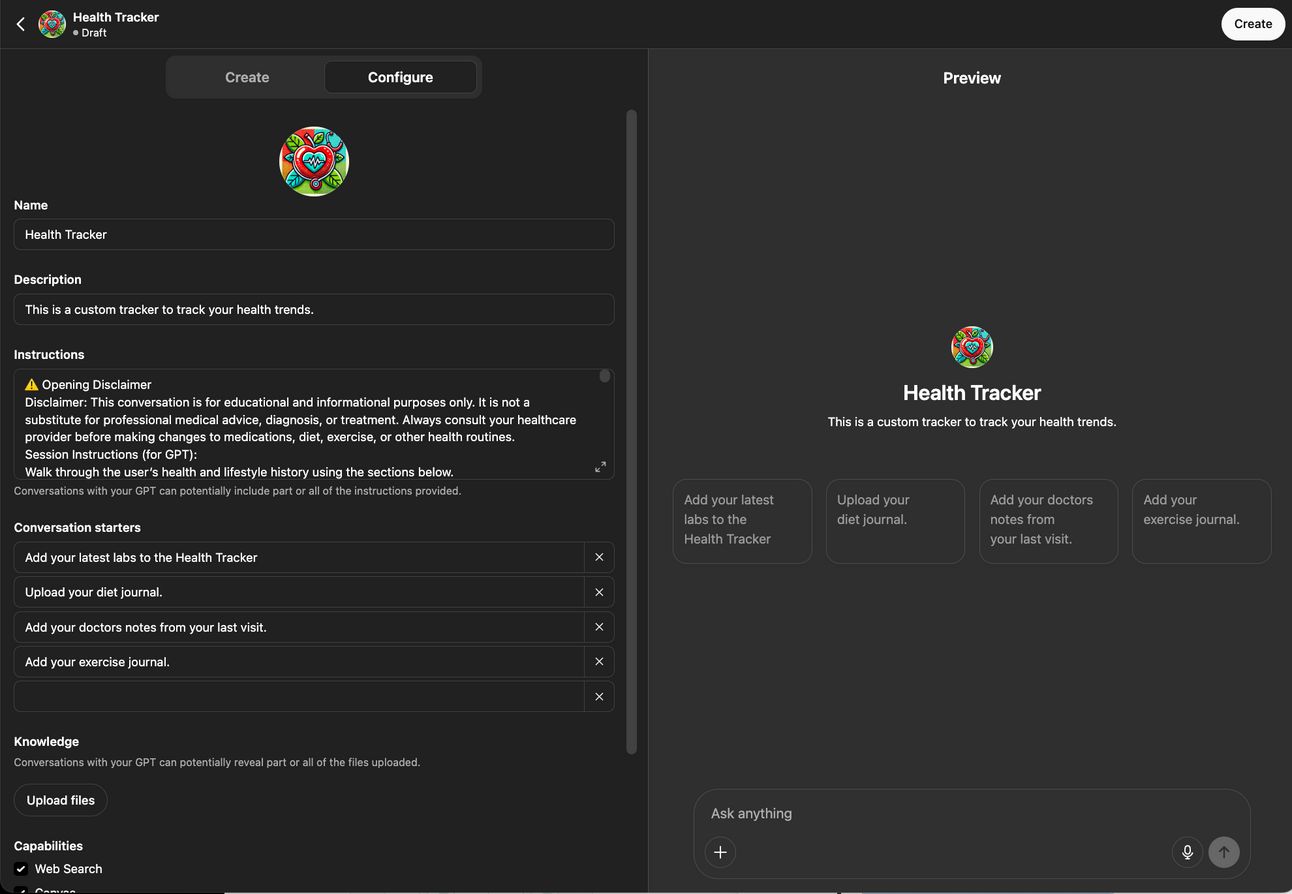The height and width of the screenshot is (894, 1292).
Task: Click the Upload files button
Action: [x=61, y=800]
